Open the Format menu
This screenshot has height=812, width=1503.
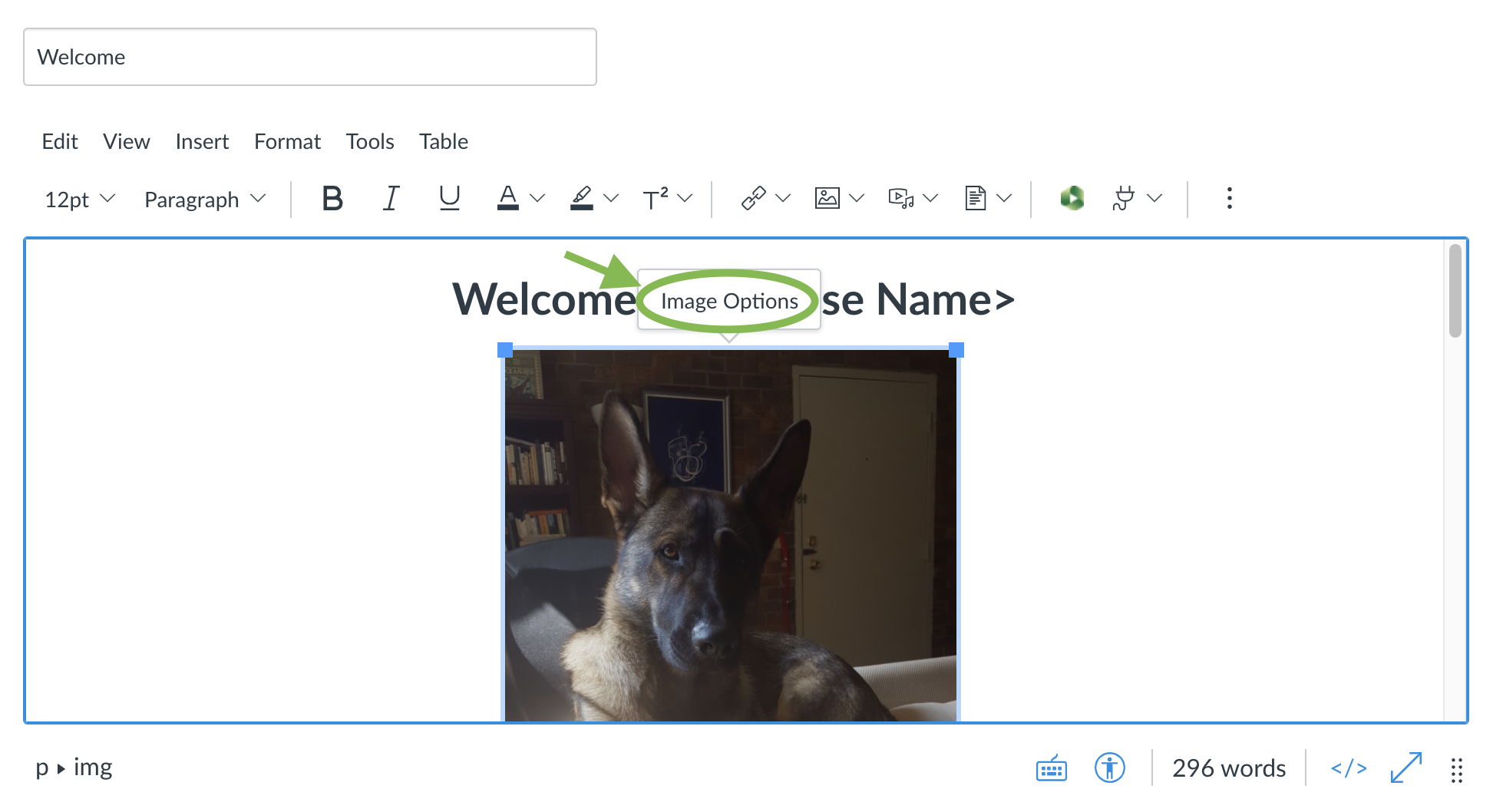click(287, 142)
